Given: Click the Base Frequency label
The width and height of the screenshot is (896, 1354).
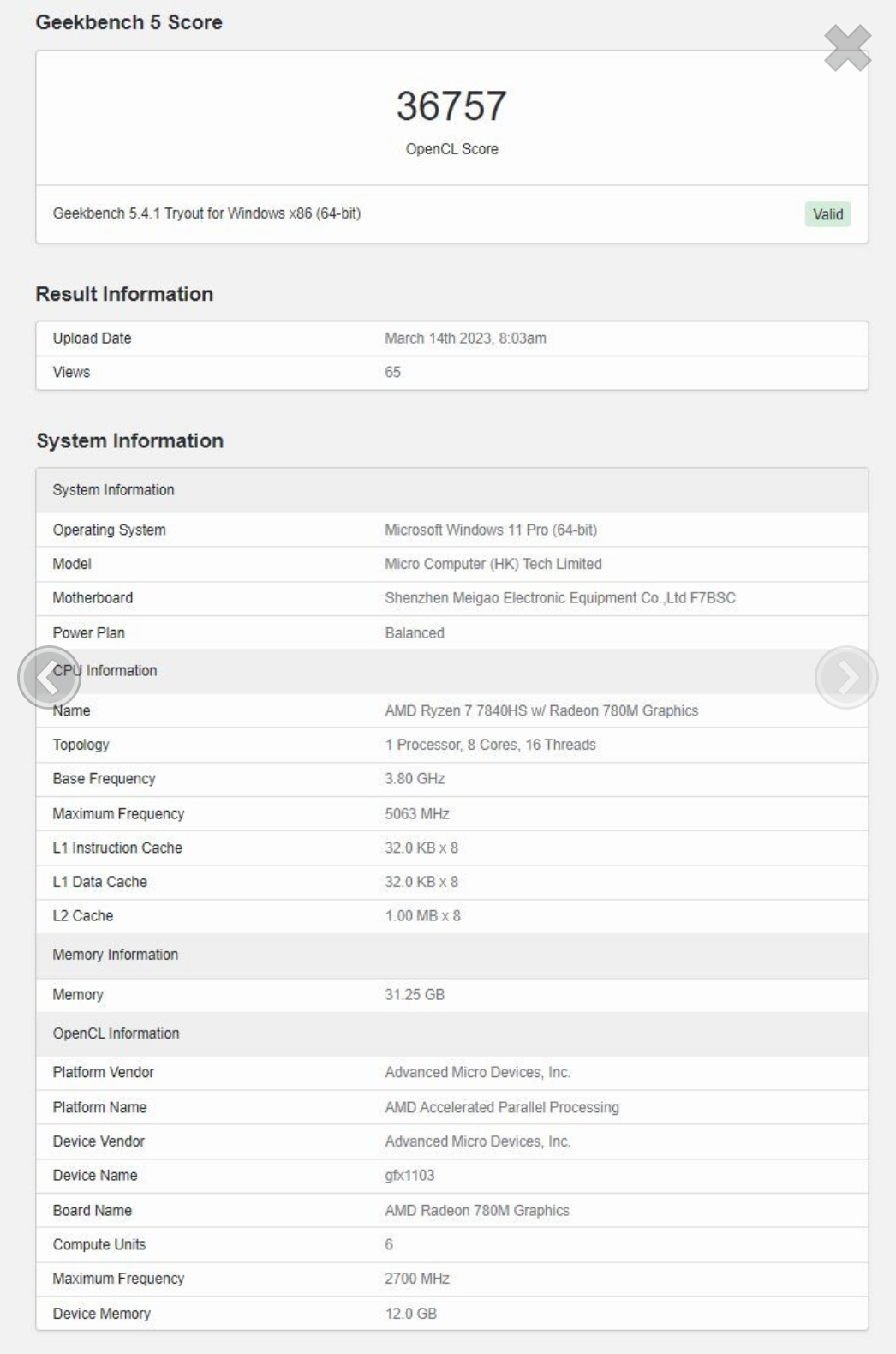Looking at the screenshot, I should pyautogui.click(x=104, y=779).
